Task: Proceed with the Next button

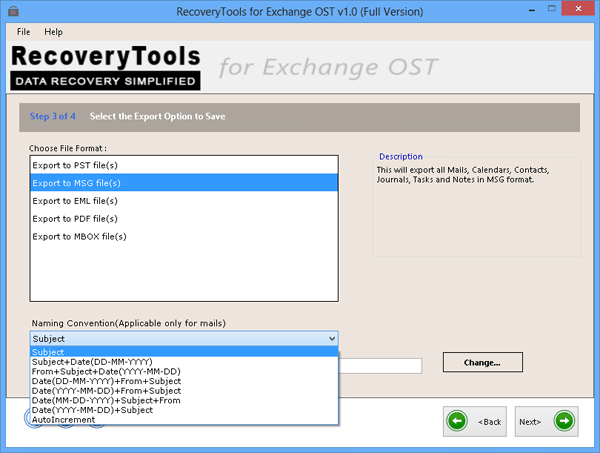Action: click(x=546, y=421)
